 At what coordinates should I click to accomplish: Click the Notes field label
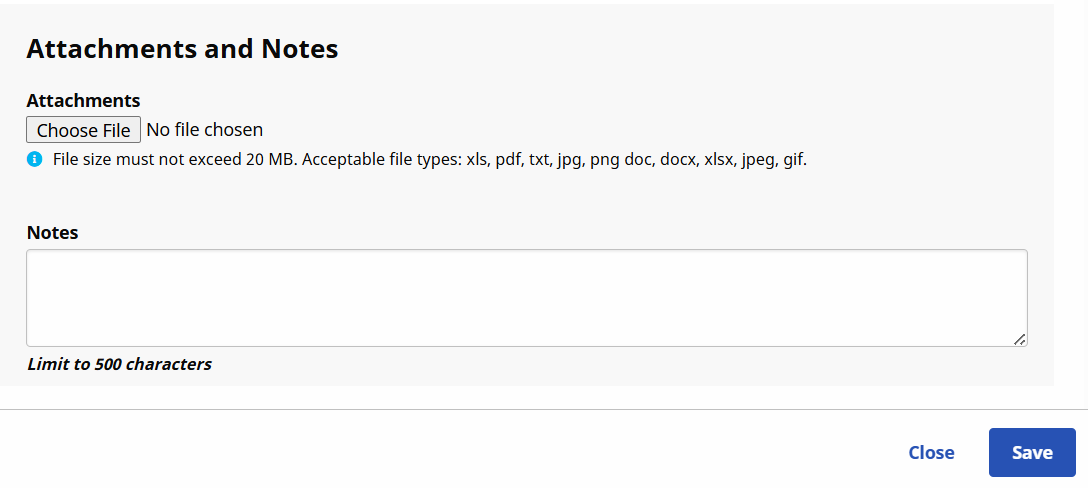pos(52,232)
